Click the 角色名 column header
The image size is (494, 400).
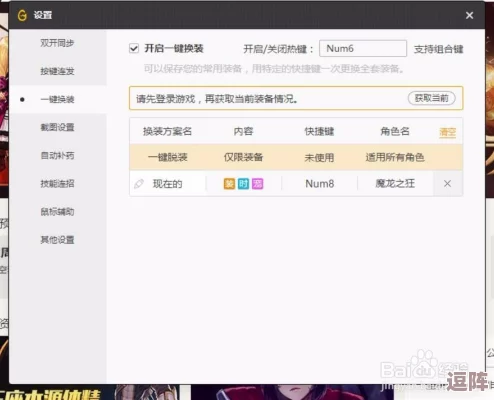point(395,131)
